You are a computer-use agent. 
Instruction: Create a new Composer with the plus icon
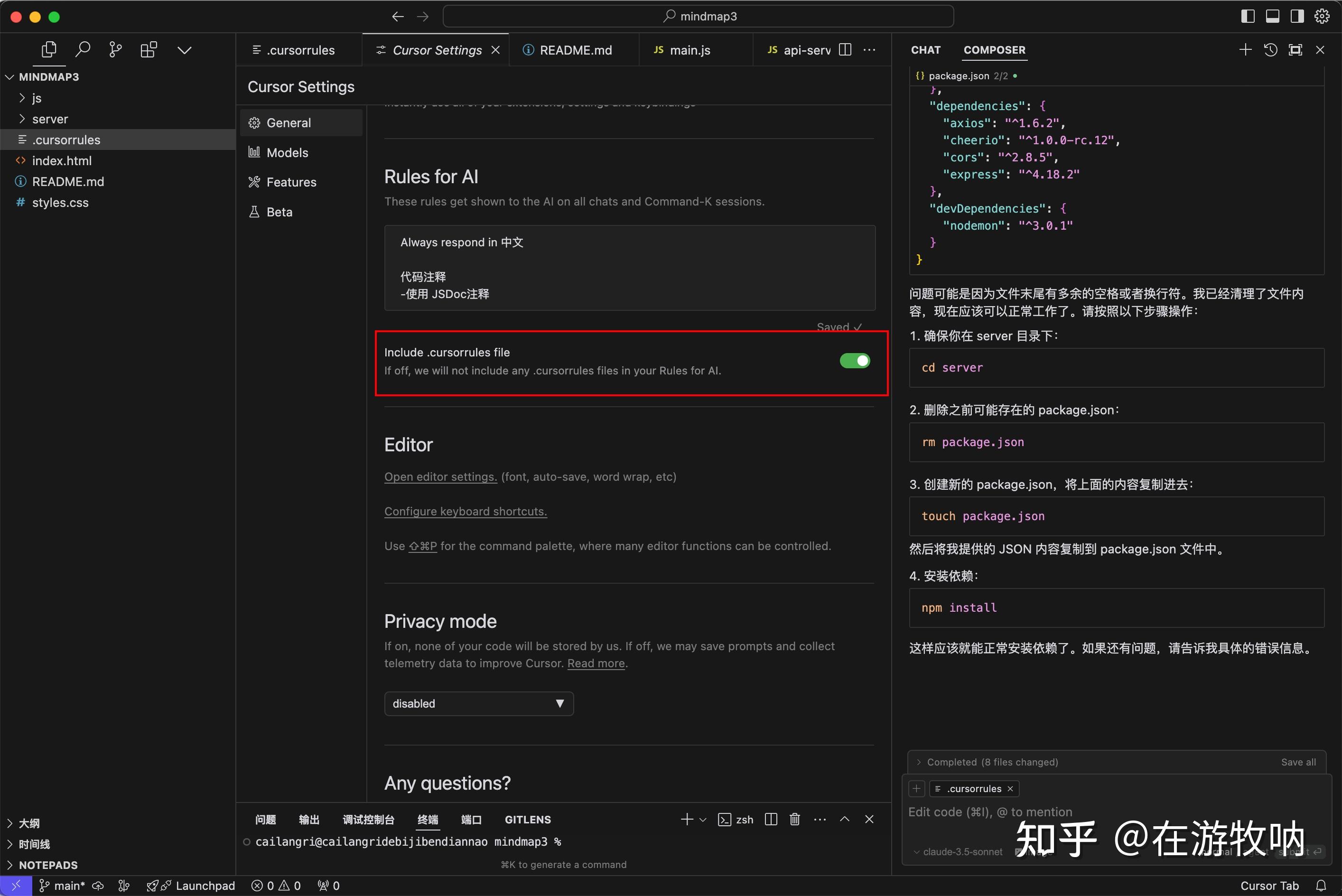coord(1246,50)
